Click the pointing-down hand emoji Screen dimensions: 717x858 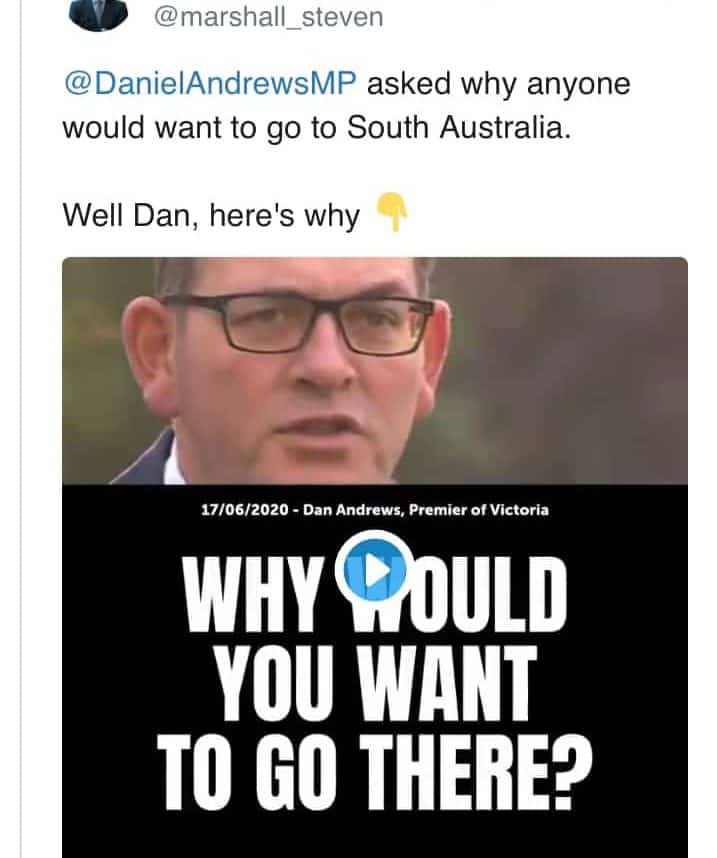coord(392,212)
